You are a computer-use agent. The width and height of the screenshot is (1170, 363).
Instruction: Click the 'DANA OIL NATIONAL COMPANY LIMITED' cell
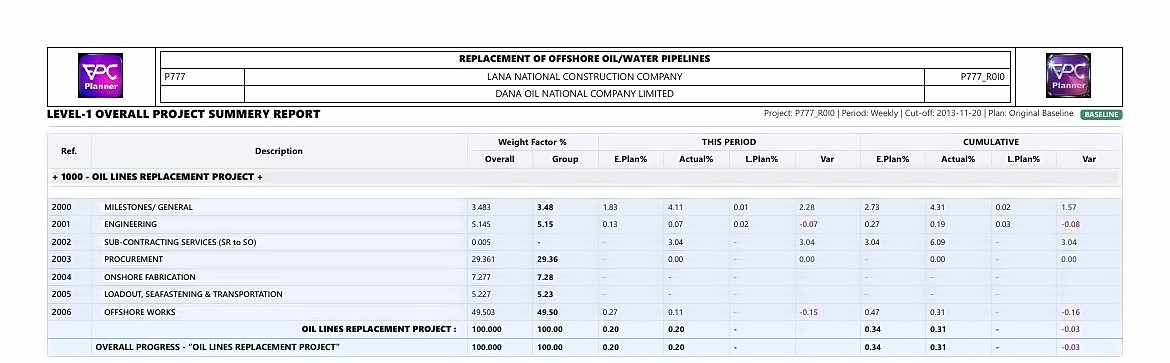pyautogui.click(x=584, y=94)
